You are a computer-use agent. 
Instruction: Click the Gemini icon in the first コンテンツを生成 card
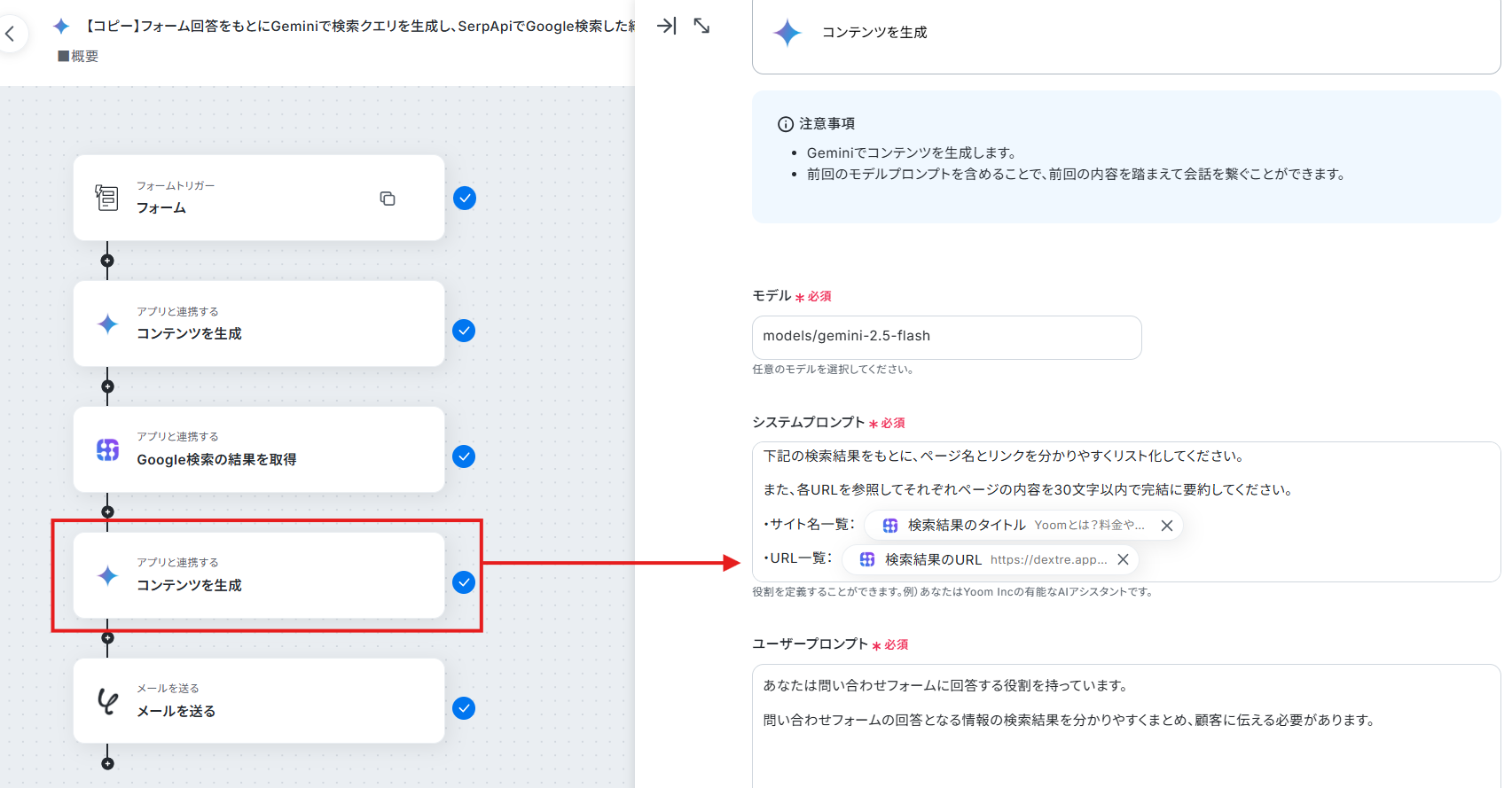107,324
